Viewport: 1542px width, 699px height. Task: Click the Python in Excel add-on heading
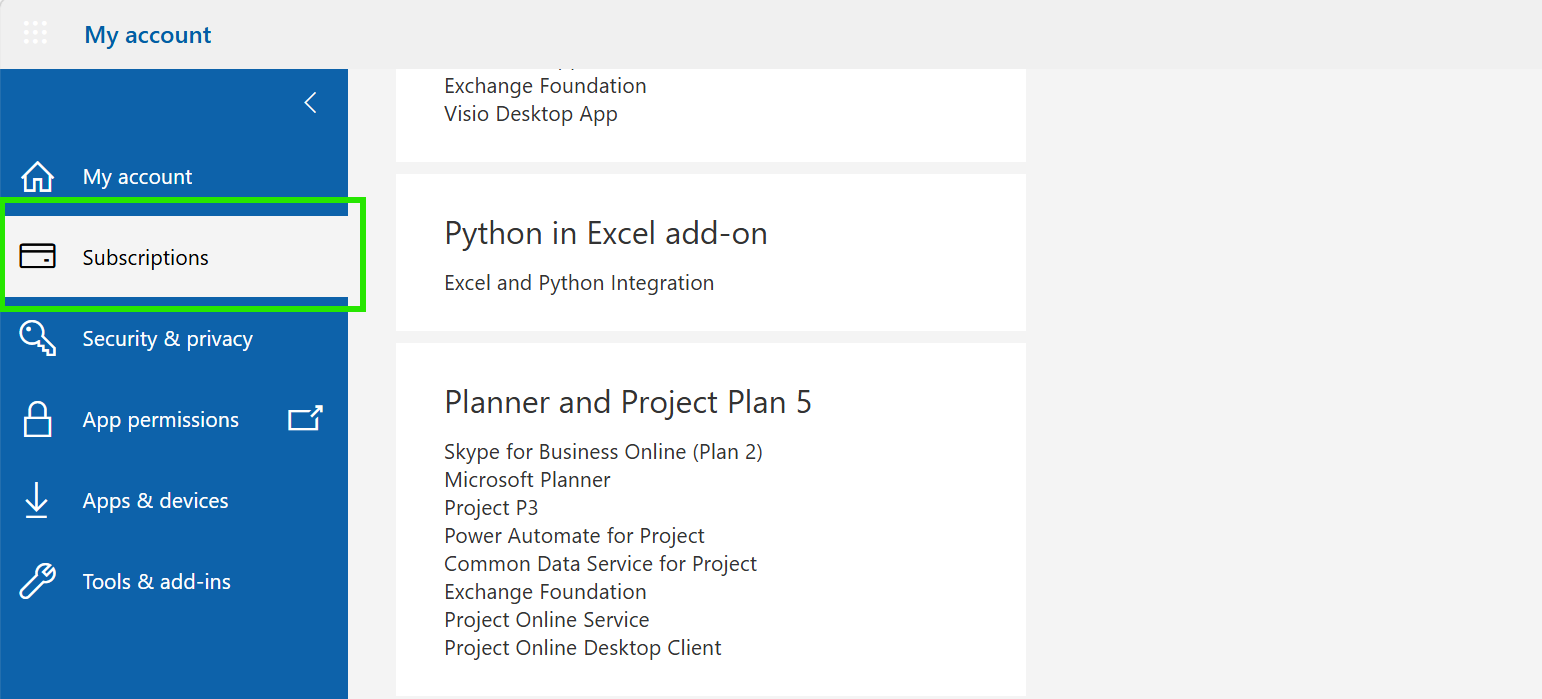(606, 234)
